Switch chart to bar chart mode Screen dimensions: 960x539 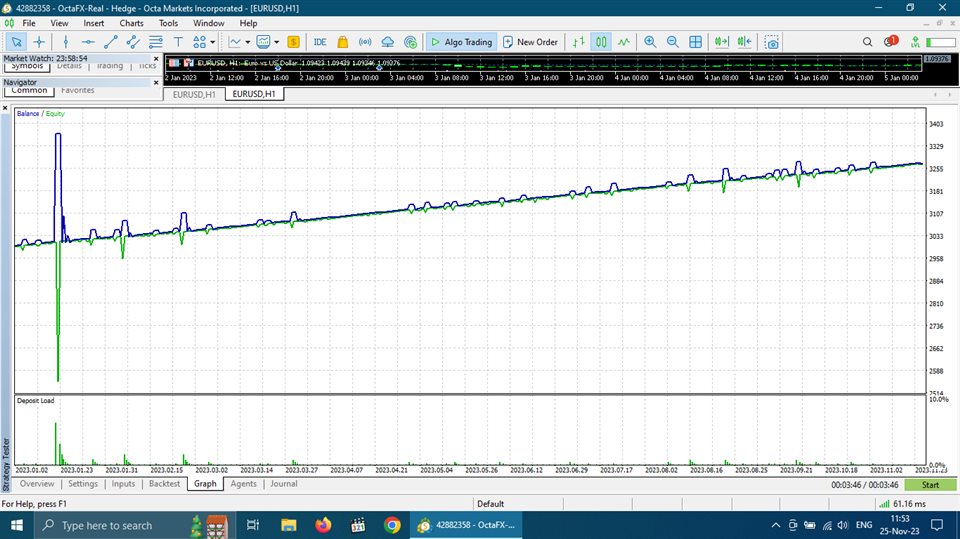[579, 42]
